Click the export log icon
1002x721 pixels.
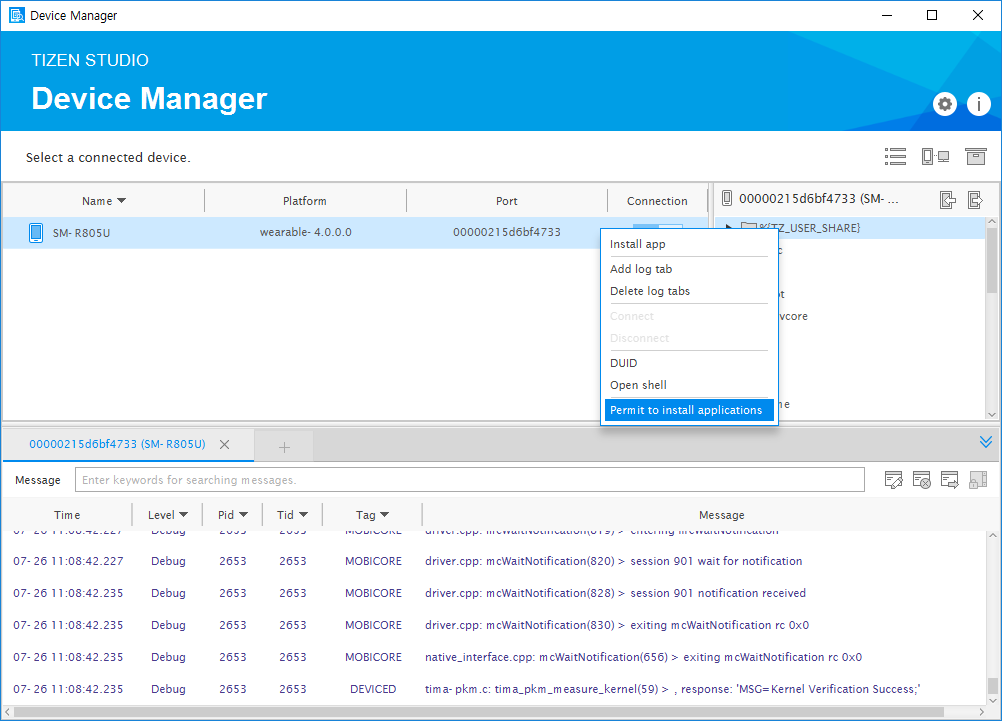tap(949, 481)
